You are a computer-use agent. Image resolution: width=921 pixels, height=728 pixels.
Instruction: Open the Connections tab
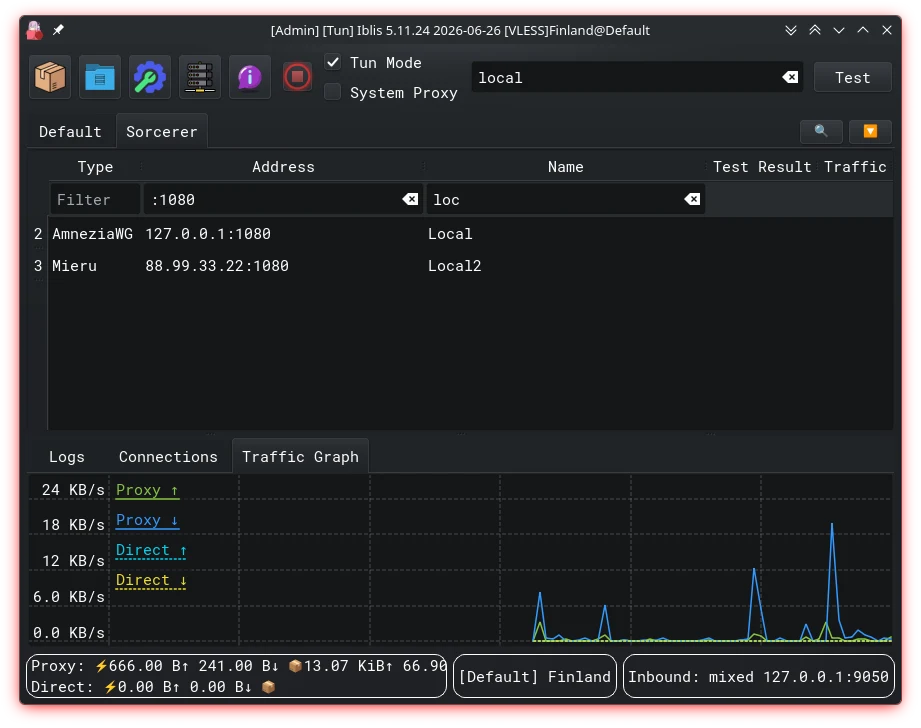(x=168, y=457)
